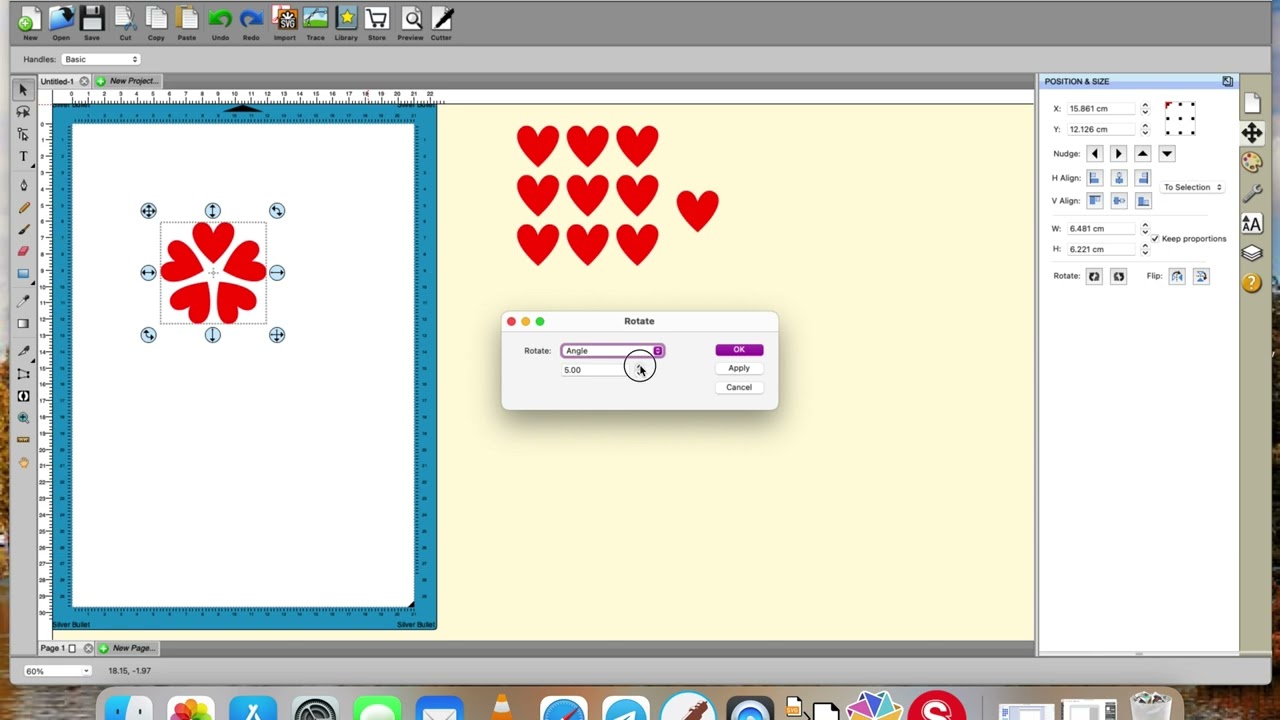Open the wrench Settings panel
This screenshot has width=1280, height=720.
[x=1252, y=193]
